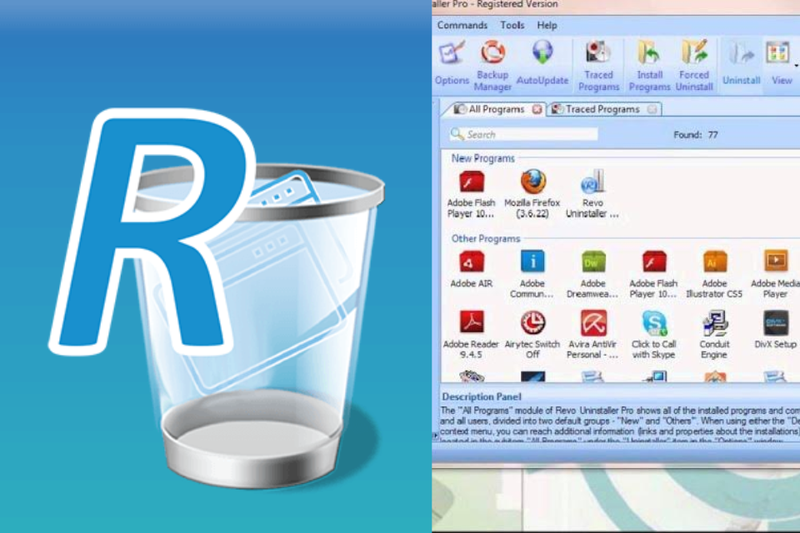Launch AutoUpdate from the toolbar

[542, 63]
